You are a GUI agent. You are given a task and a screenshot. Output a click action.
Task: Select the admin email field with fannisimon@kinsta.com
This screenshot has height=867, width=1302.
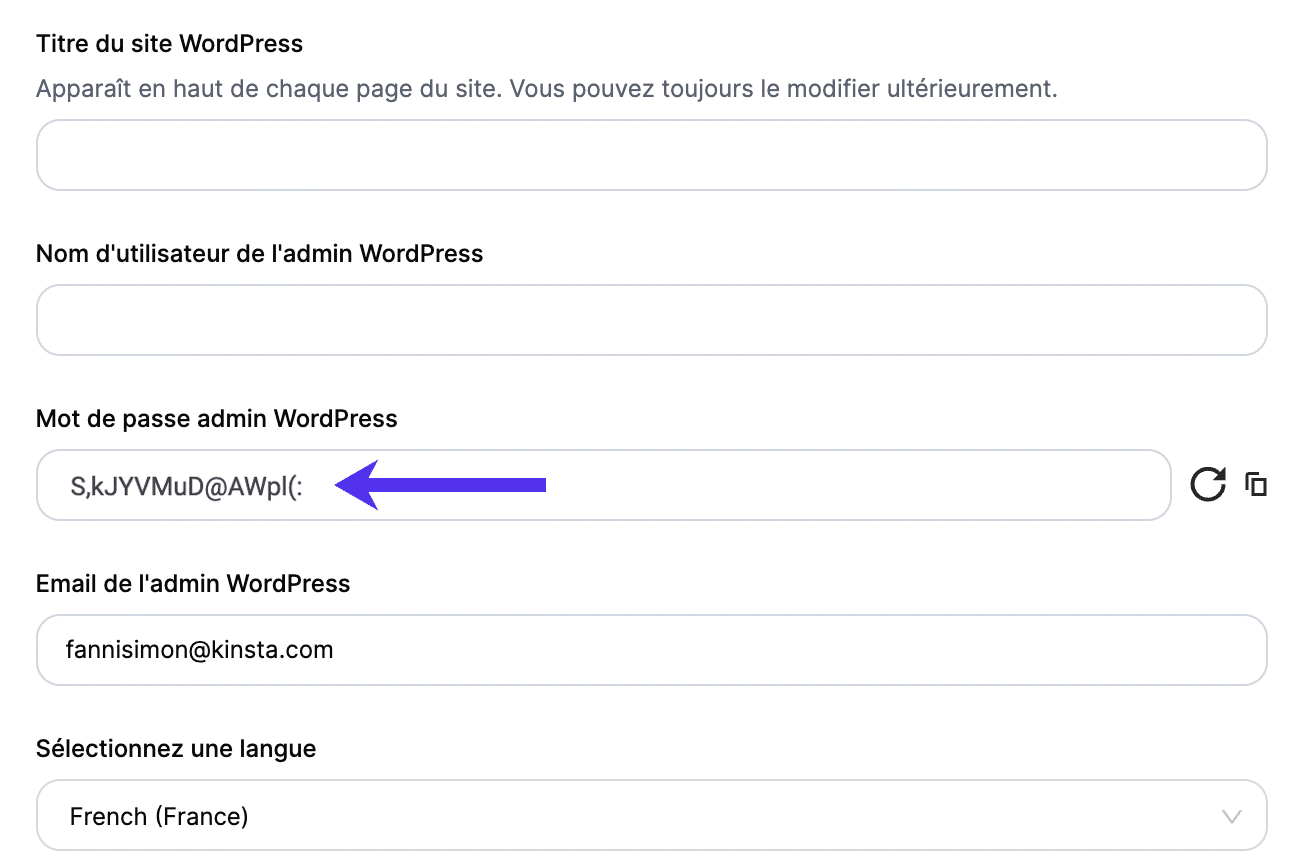point(201,650)
